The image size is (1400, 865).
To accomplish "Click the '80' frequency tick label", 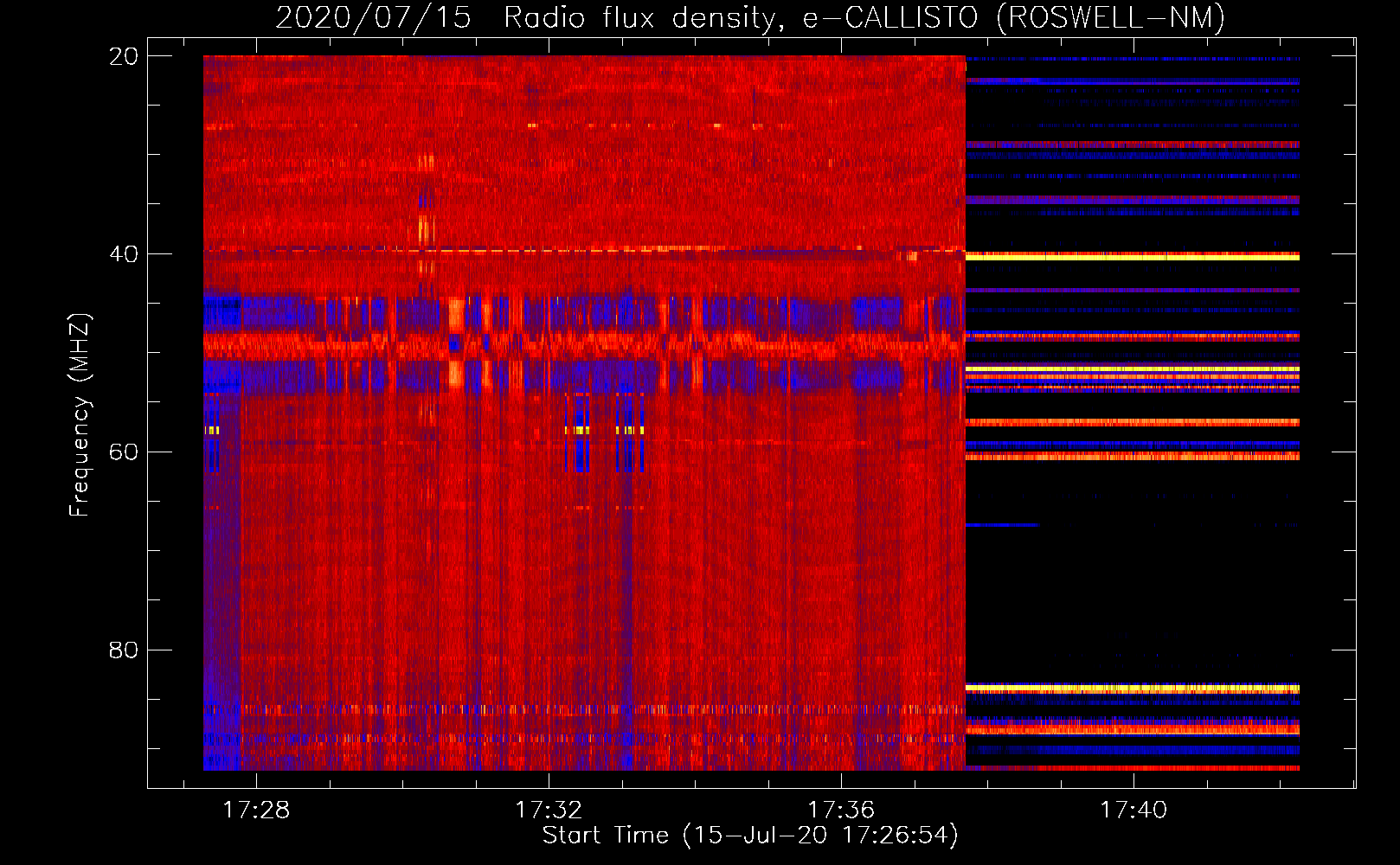I will 123,650.
